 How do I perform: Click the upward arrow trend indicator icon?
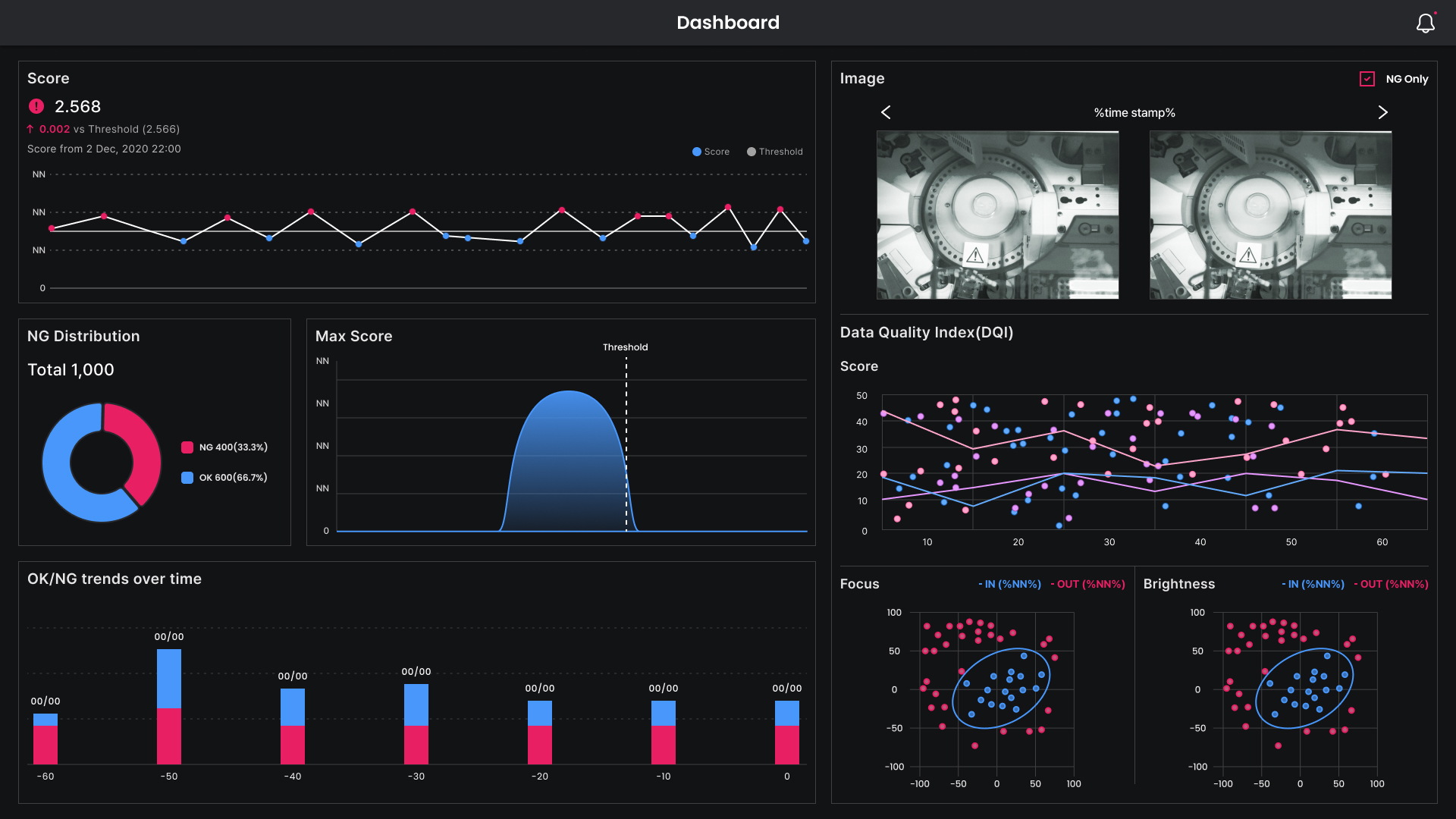click(31, 128)
